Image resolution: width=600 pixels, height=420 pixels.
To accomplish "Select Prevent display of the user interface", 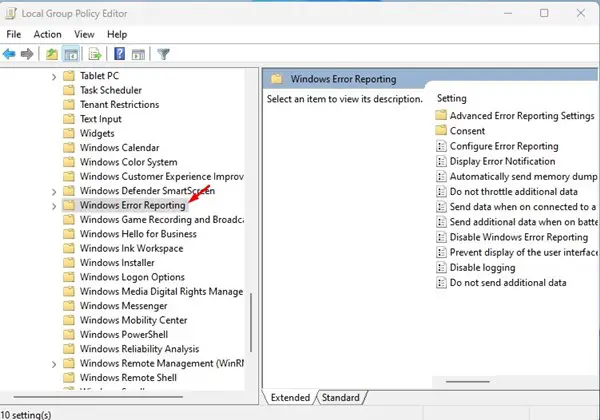I will (523, 252).
